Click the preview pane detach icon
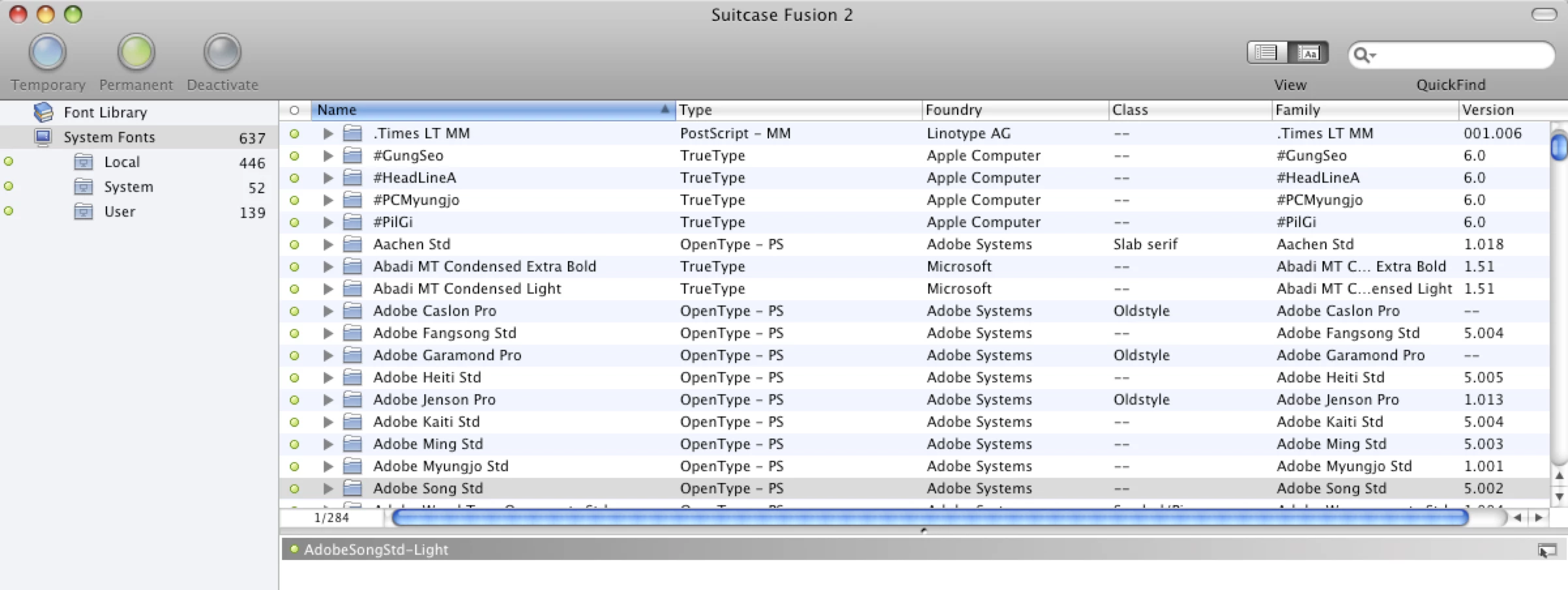 [x=1546, y=550]
